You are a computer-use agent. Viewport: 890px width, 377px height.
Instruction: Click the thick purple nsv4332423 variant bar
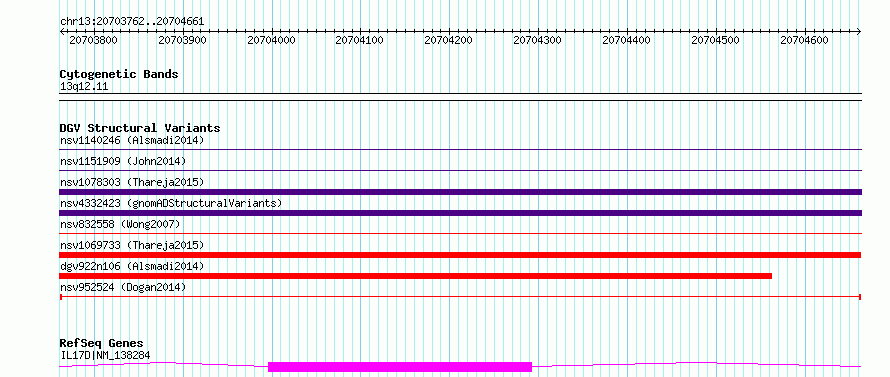[x=461, y=213]
